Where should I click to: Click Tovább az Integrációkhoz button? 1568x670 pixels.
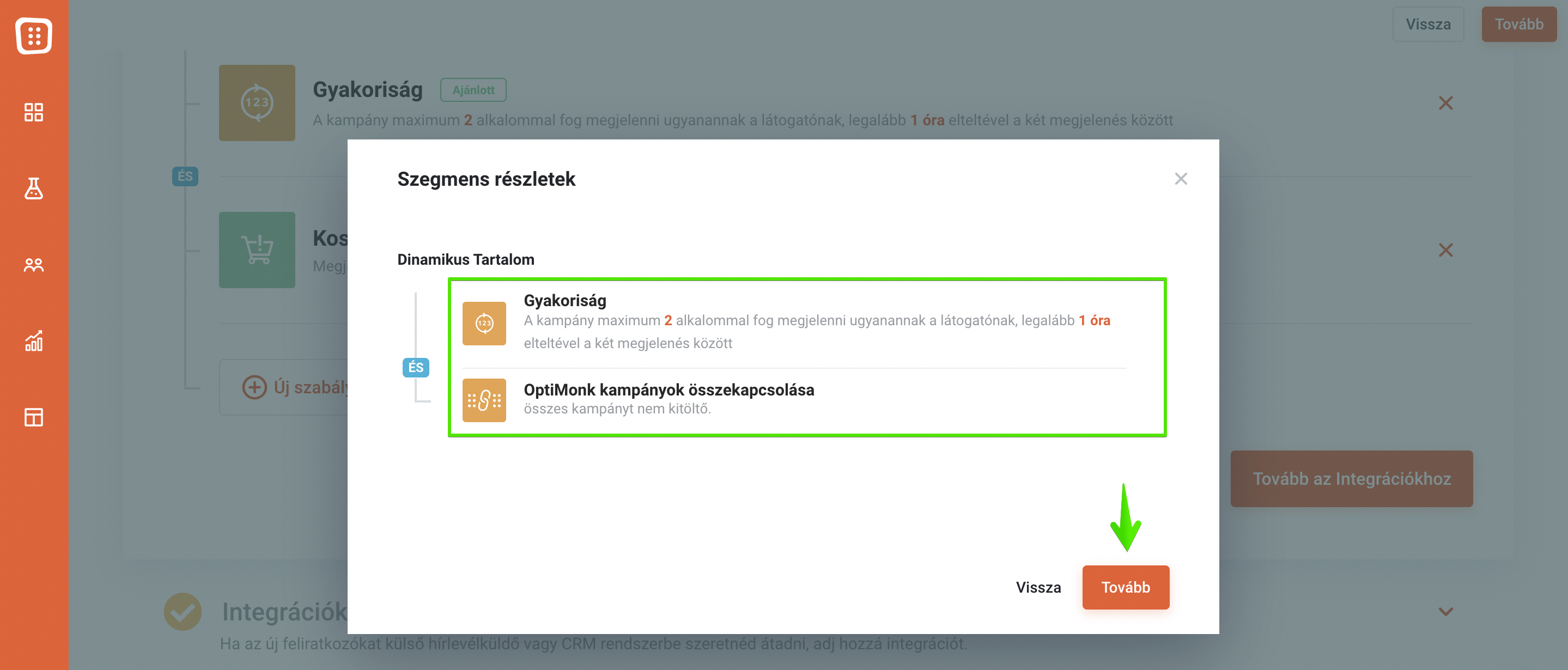tap(1351, 479)
